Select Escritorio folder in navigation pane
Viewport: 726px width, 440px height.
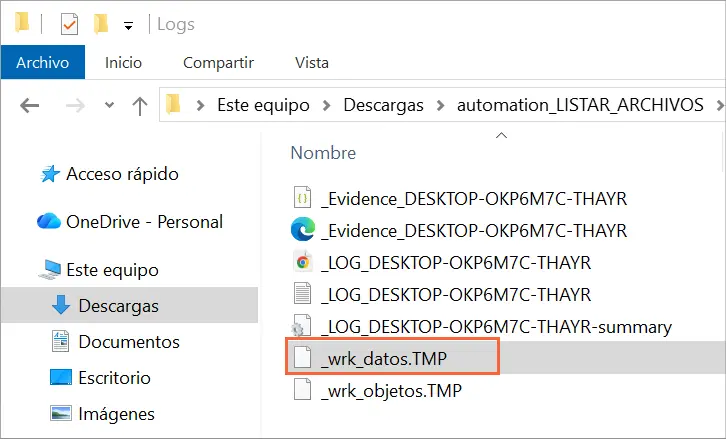[114, 378]
